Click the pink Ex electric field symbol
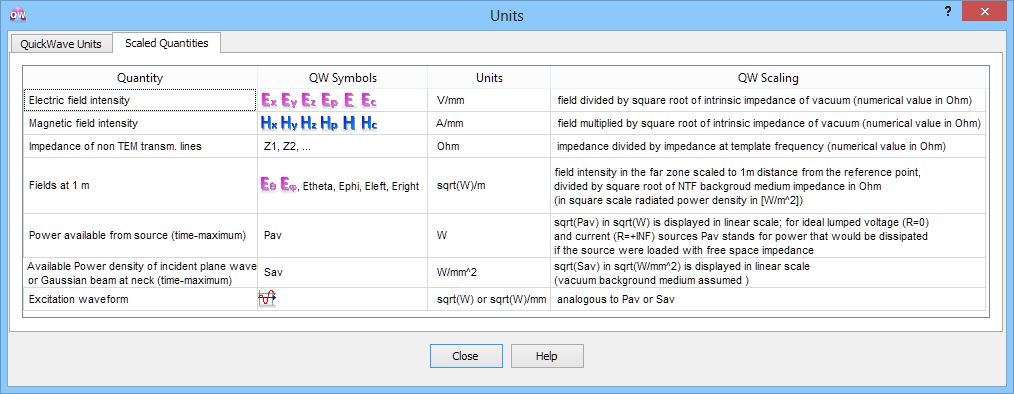The image size is (1014, 394). coord(270,101)
